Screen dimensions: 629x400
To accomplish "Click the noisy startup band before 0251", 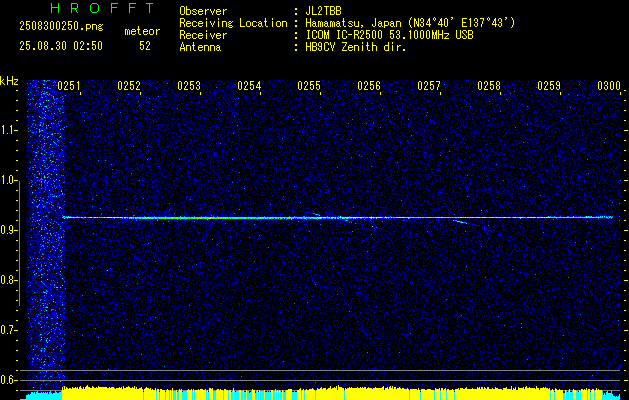I will (x=45, y=235).
